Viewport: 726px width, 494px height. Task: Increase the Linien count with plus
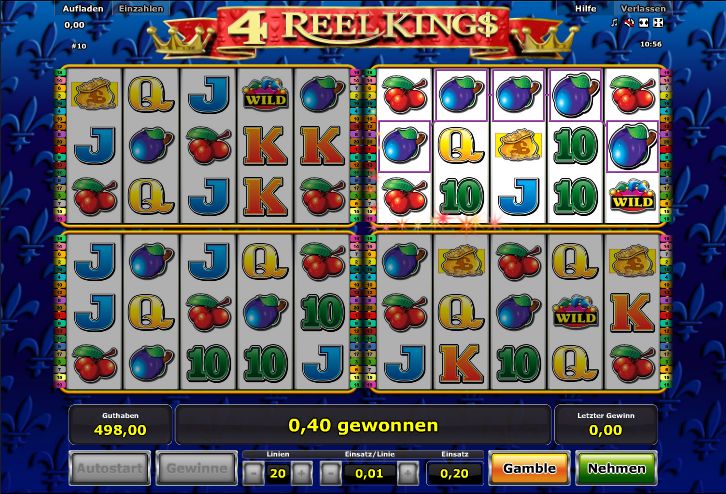coord(301,473)
